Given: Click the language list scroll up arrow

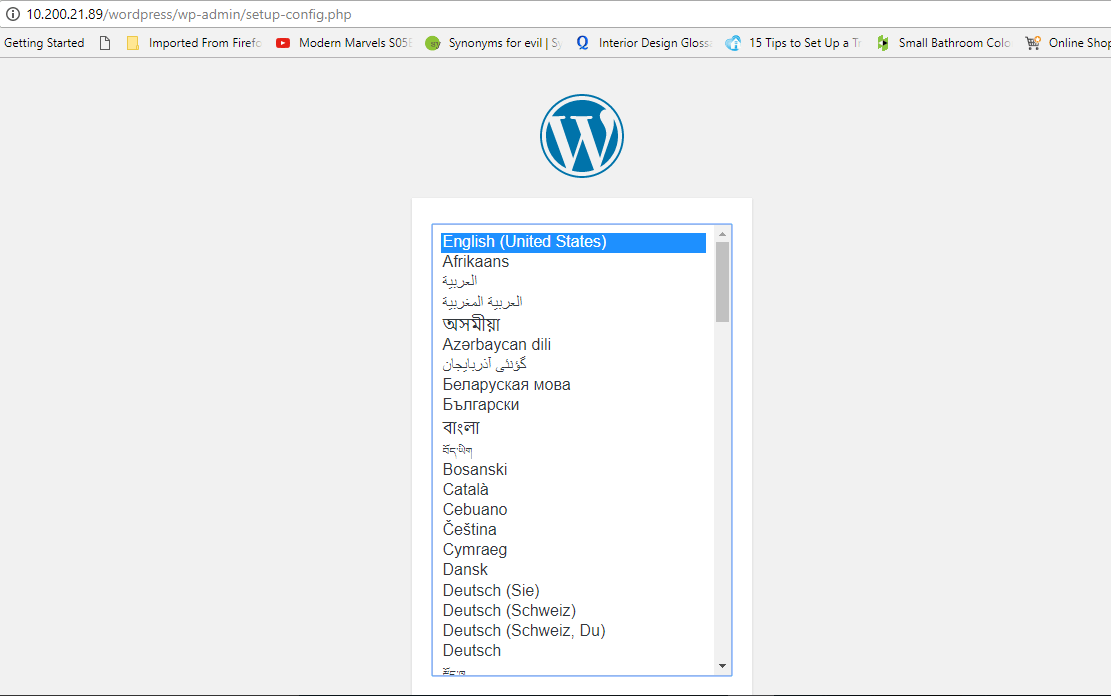Looking at the screenshot, I should (x=722, y=234).
